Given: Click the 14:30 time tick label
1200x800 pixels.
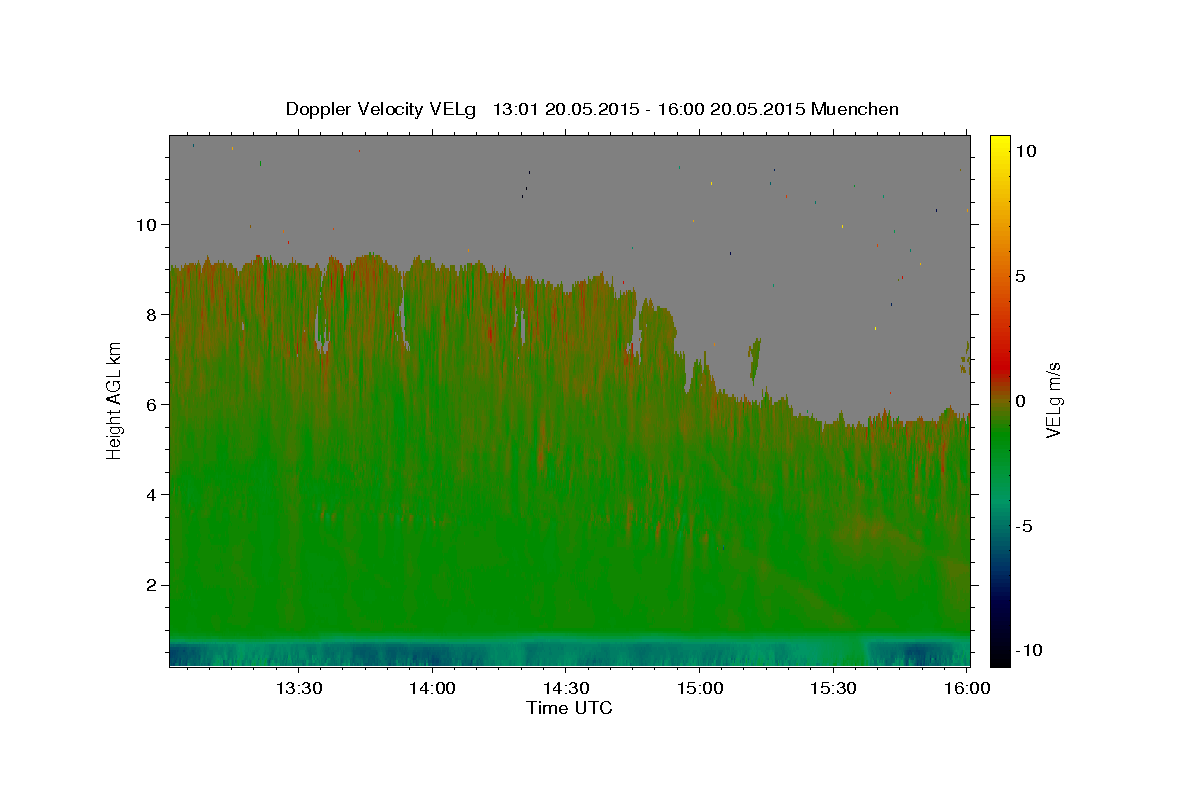Looking at the screenshot, I should 566,688.
